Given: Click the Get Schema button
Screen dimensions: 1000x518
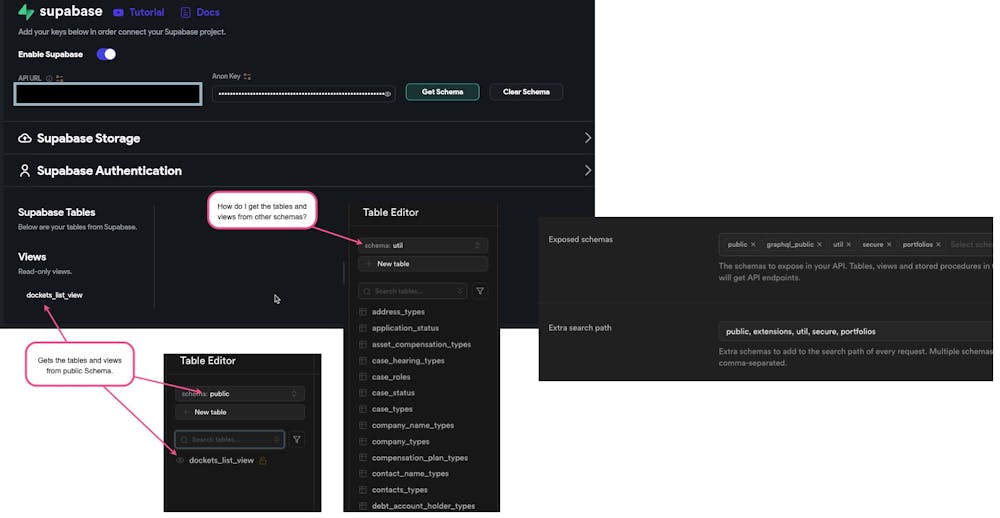Looking at the screenshot, I should pyautogui.click(x=443, y=92).
